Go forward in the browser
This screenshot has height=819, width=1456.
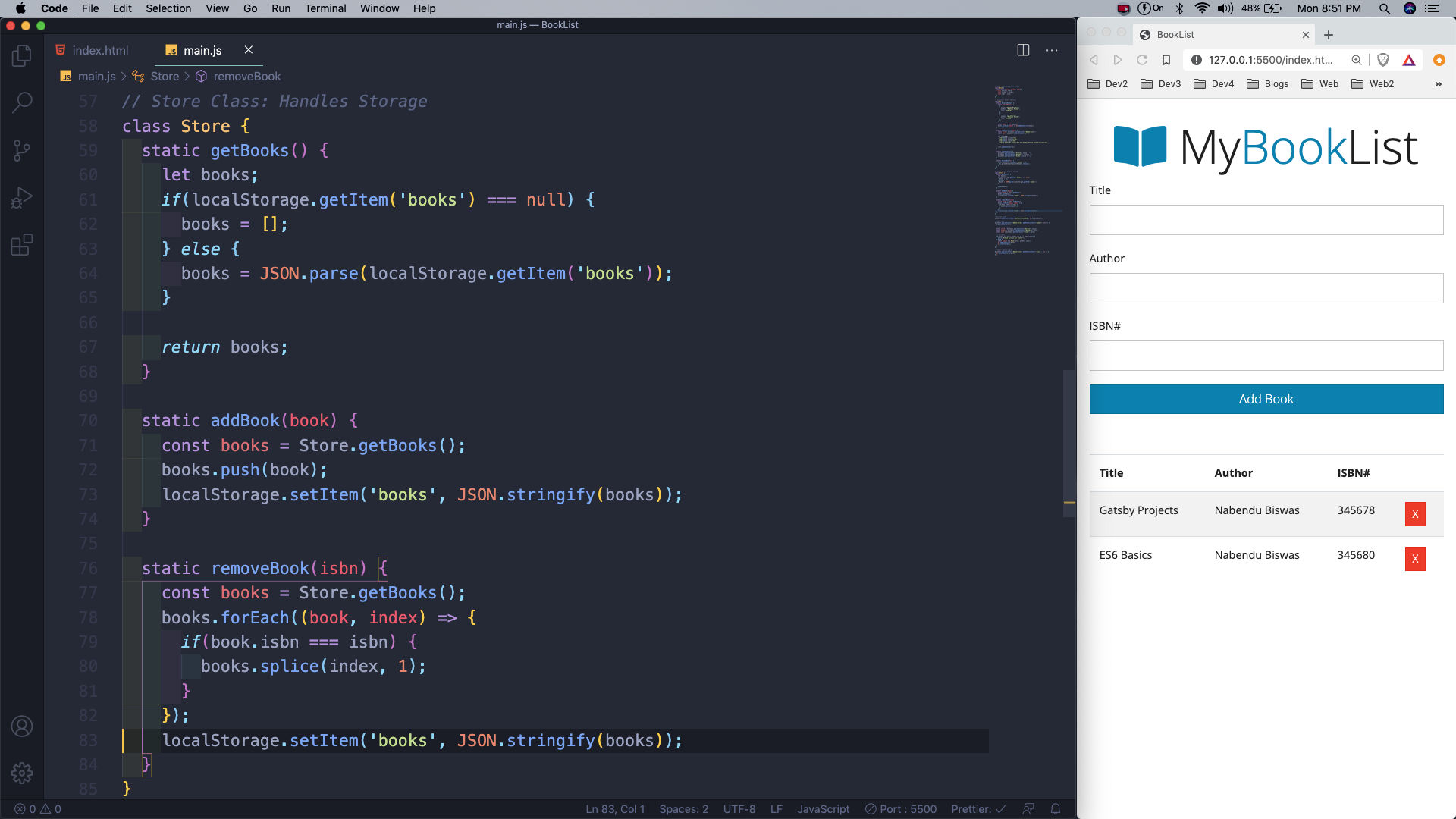(1118, 60)
